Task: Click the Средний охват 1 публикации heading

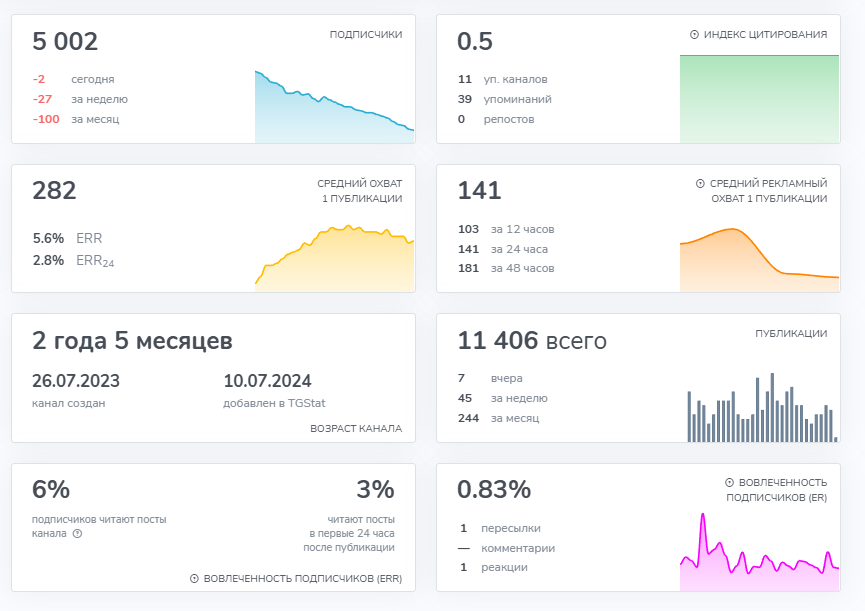Action: (359, 191)
